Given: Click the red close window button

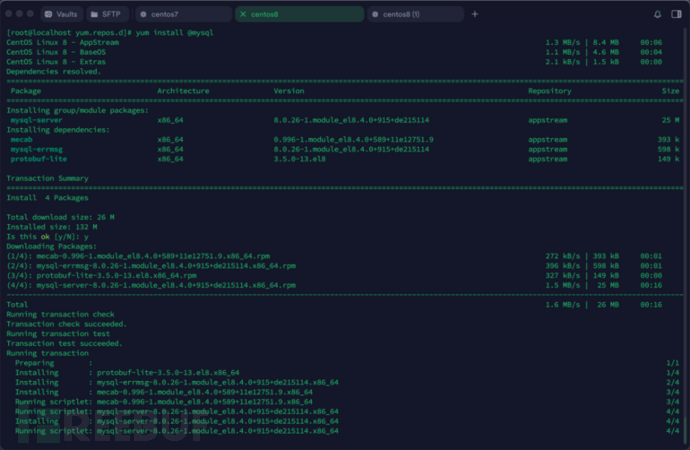Looking at the screenshot, I should click(9, 15).
